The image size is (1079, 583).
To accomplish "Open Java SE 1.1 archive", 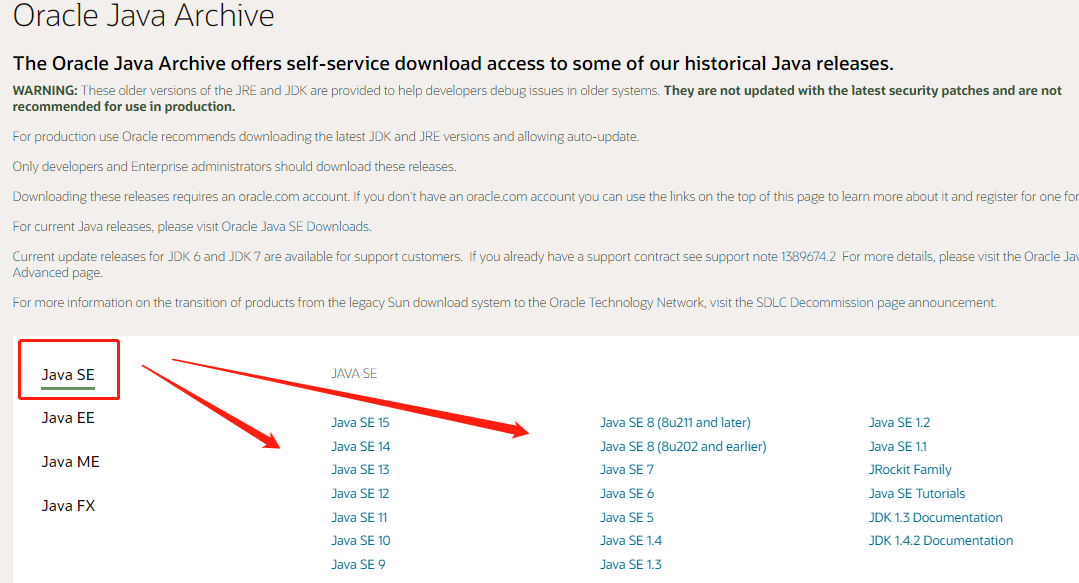I will coord(897,446).
